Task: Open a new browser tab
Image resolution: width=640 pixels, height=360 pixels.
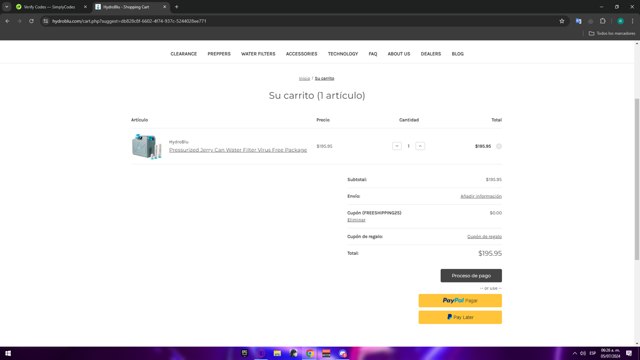Action: coord(176,7)
